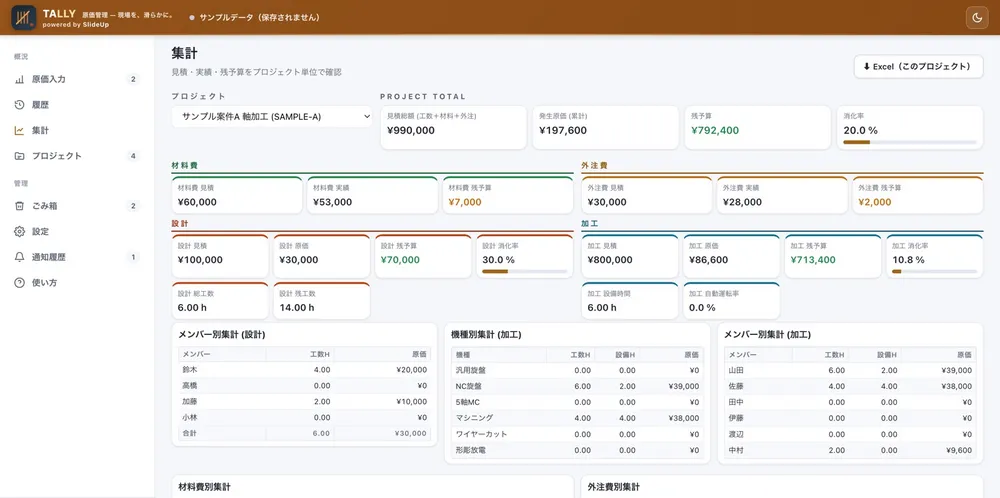Image resolution: width=1000 pixels, height=498 pixels.
Task: Click the NC旋盤 row in 機種別集計
Action: [x=577, y=386]
